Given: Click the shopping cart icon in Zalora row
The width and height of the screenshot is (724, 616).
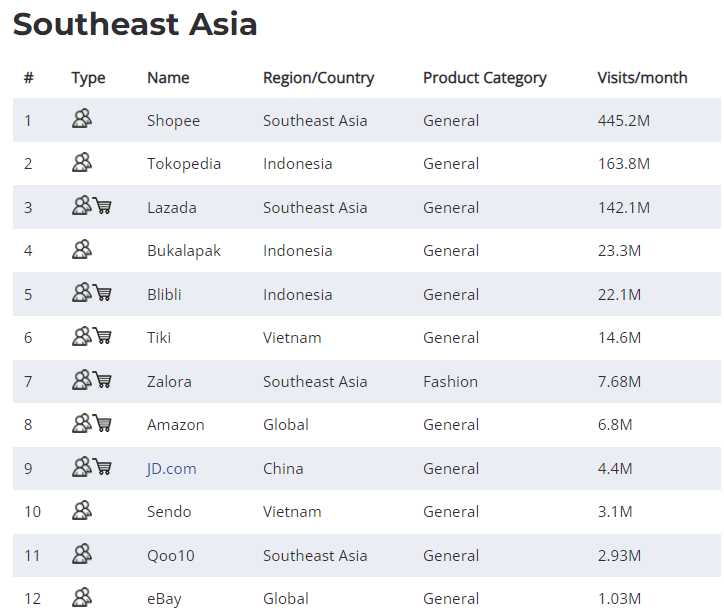Looking at the screenshot, I should tap(102, 381).
